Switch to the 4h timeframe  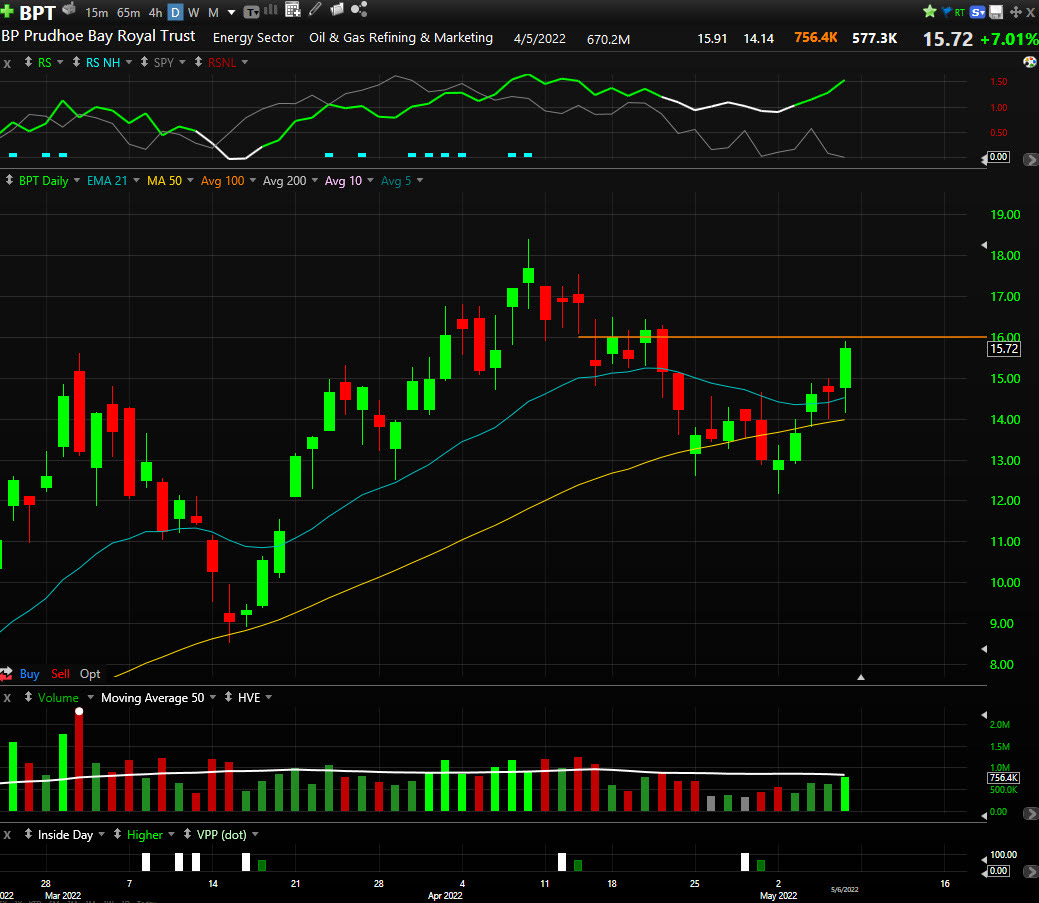coord(155,13)
